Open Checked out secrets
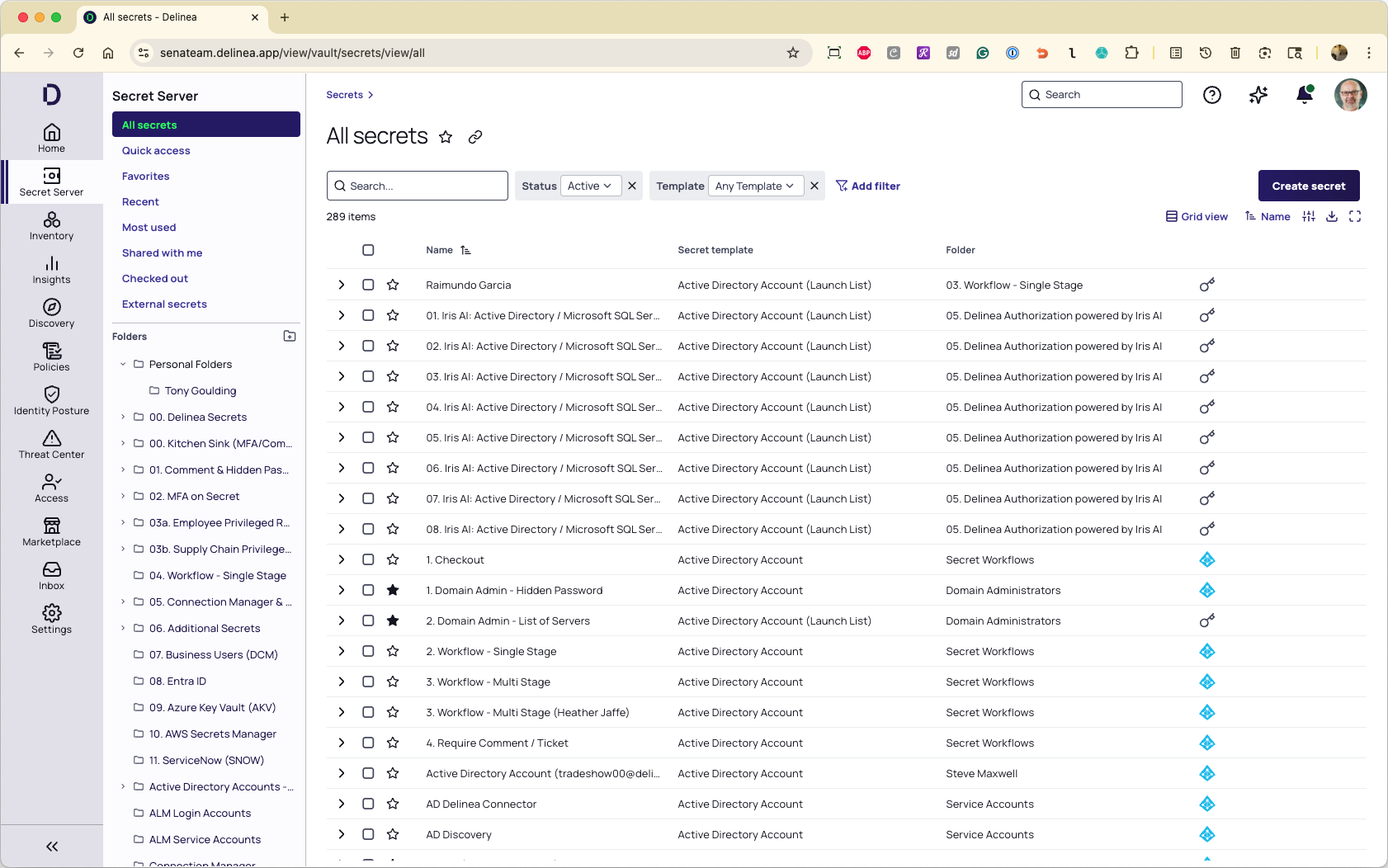 [x=155, y=278]
